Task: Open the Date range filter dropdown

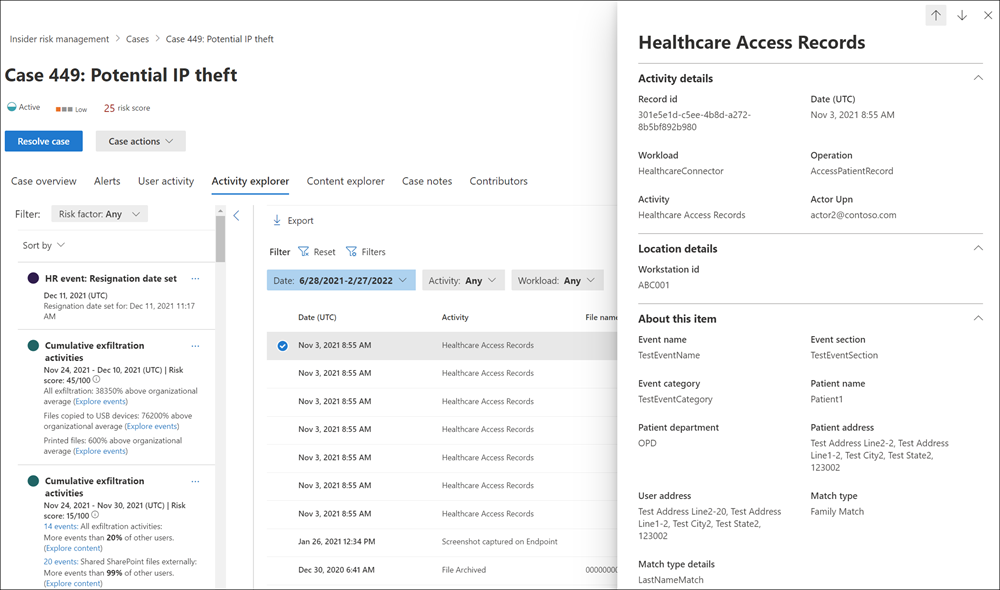Action: click(x=340, y=281)
